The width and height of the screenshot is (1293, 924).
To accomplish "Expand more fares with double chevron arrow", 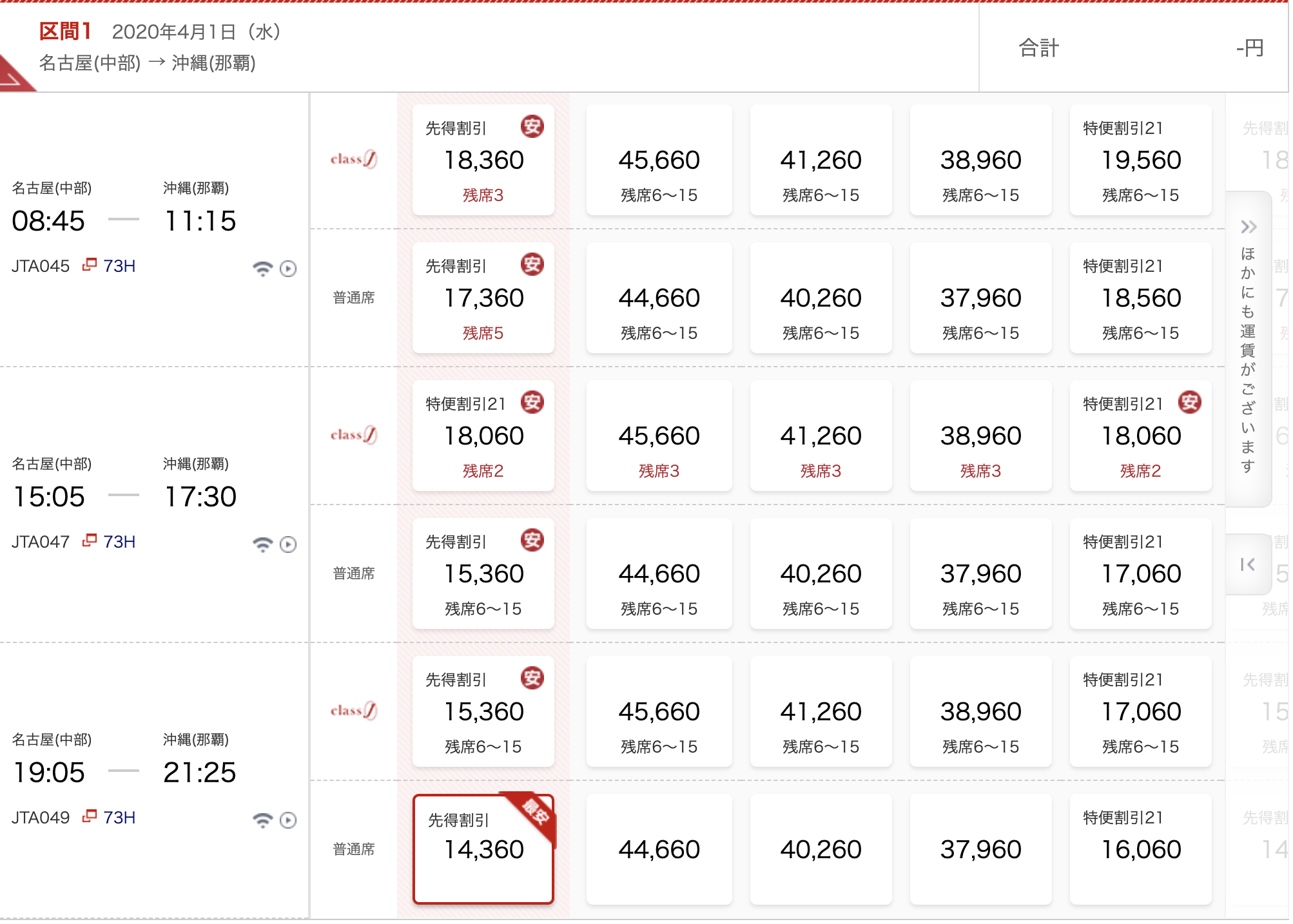I will 1249,227.
